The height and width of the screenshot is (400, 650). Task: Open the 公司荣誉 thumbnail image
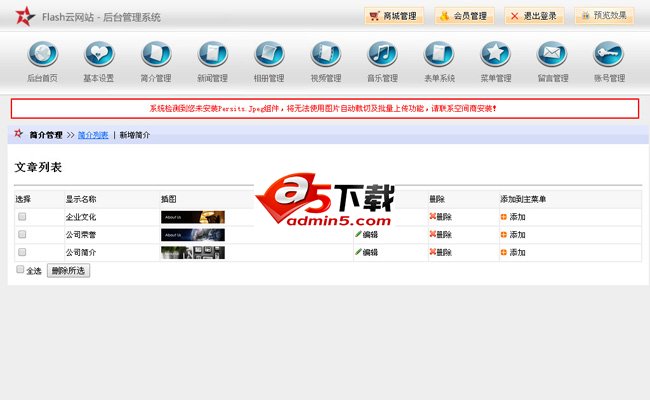point(193,235)
